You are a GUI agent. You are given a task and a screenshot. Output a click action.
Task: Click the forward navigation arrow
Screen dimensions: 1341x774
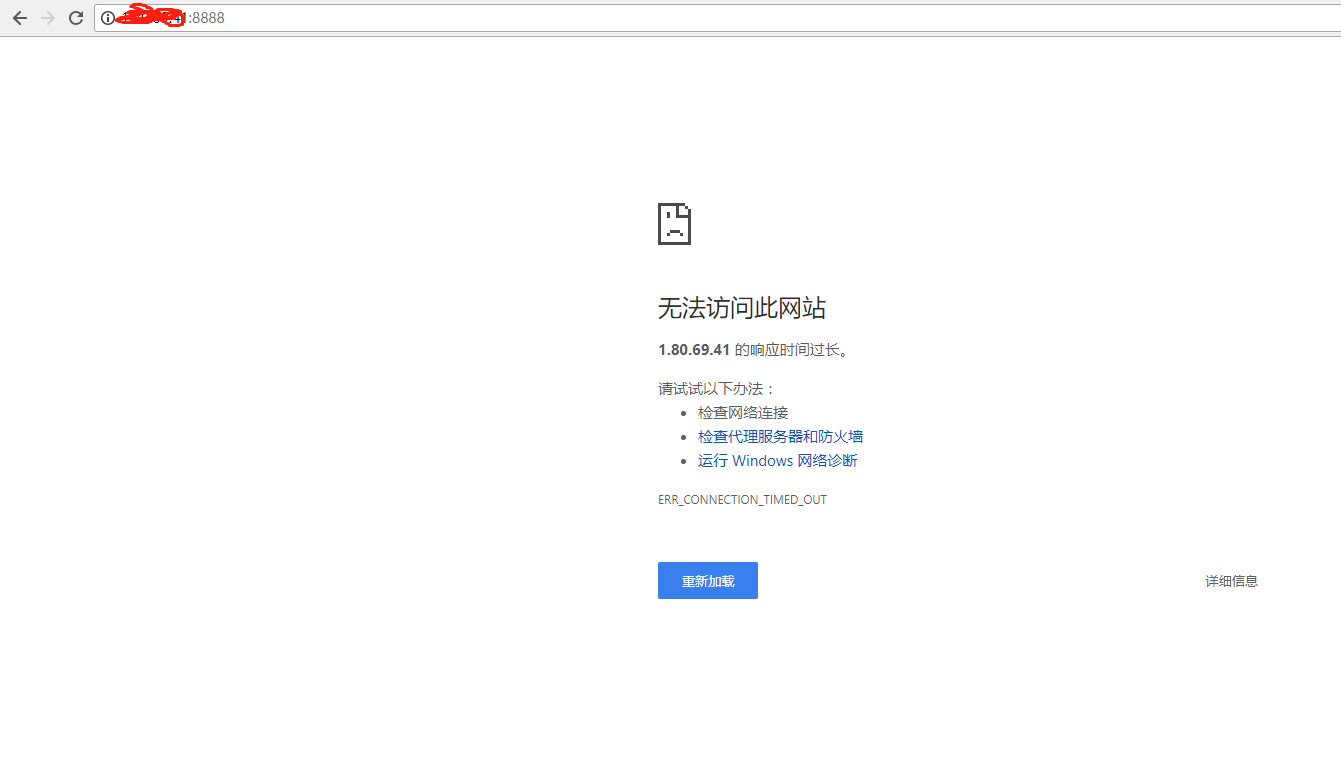tap(48, 18)
